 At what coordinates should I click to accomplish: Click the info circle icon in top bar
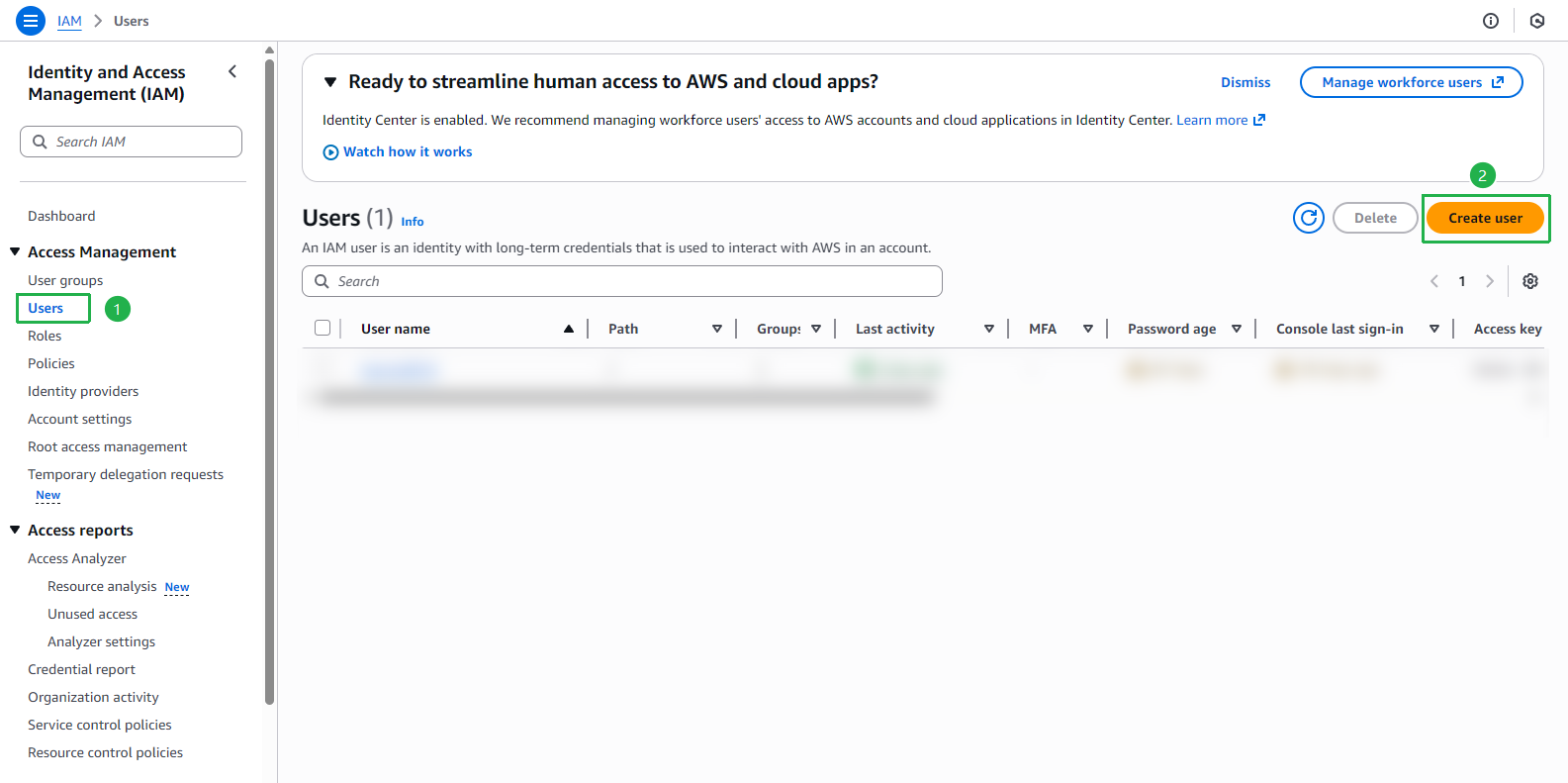pos(1491,21)
